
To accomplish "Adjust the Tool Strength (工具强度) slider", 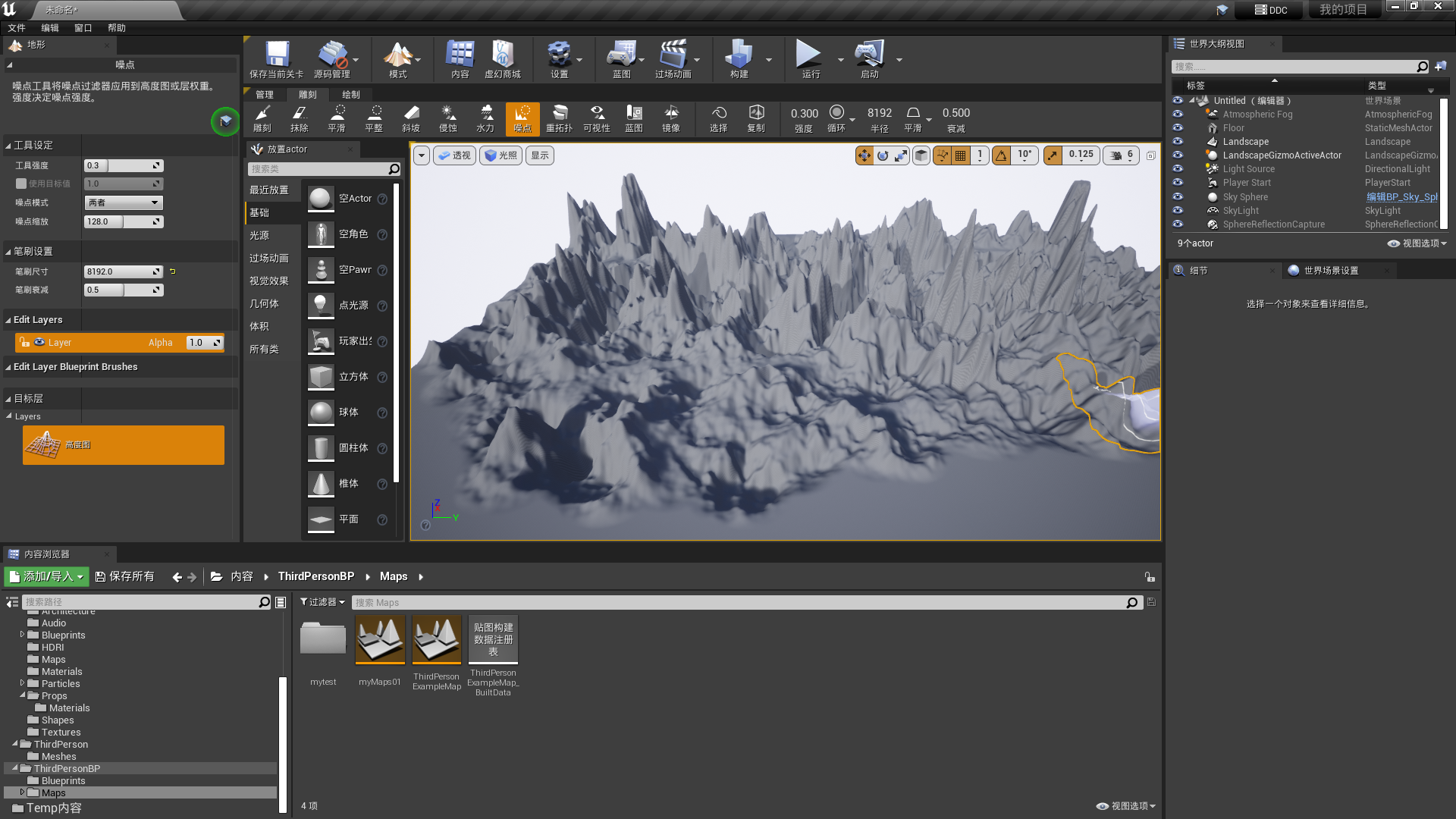I will [x=124, y=165].
